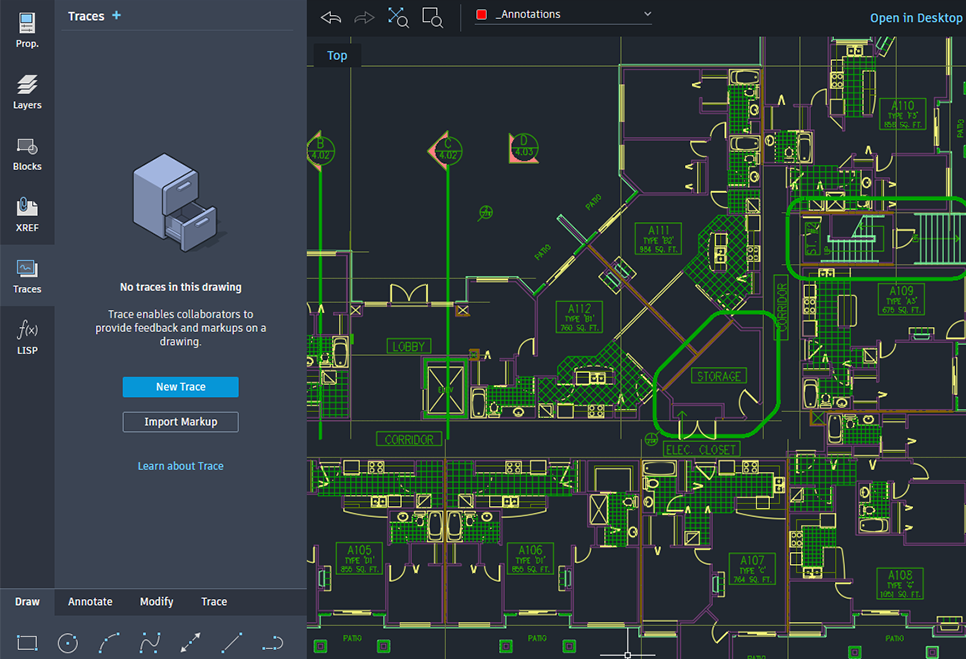This screenshot has width=966, height=659.
Task: Select the Spline draw tool
Action: (150, 643)
